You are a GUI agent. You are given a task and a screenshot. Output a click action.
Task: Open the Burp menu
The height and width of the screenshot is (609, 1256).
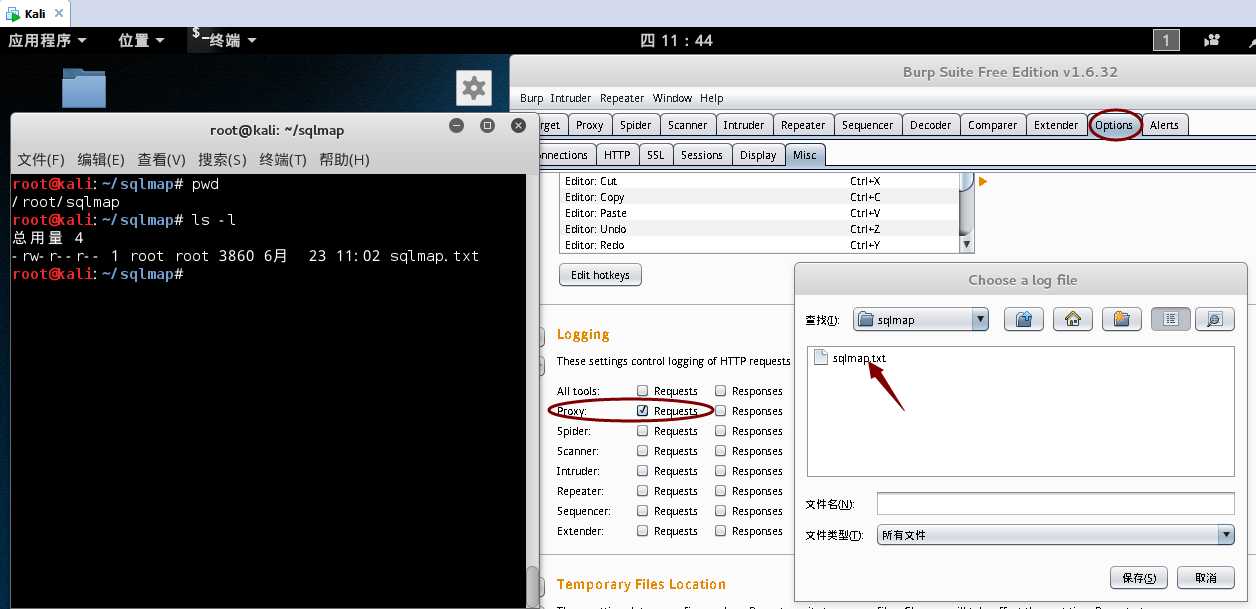[x=532, y=98]
